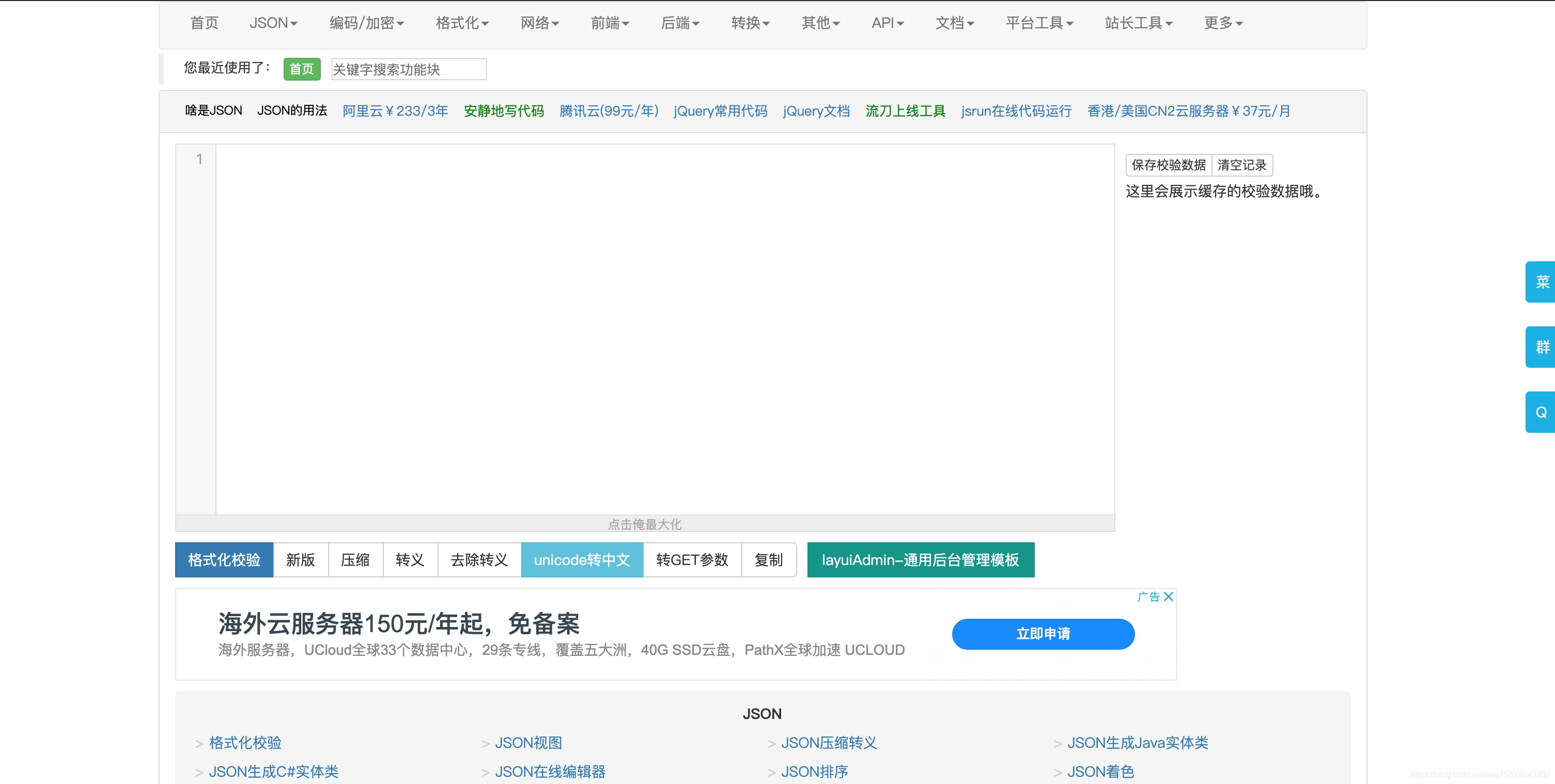Click the 立即申请 ad button
Screen dimensions: 1555x784
pos(1043,634)
